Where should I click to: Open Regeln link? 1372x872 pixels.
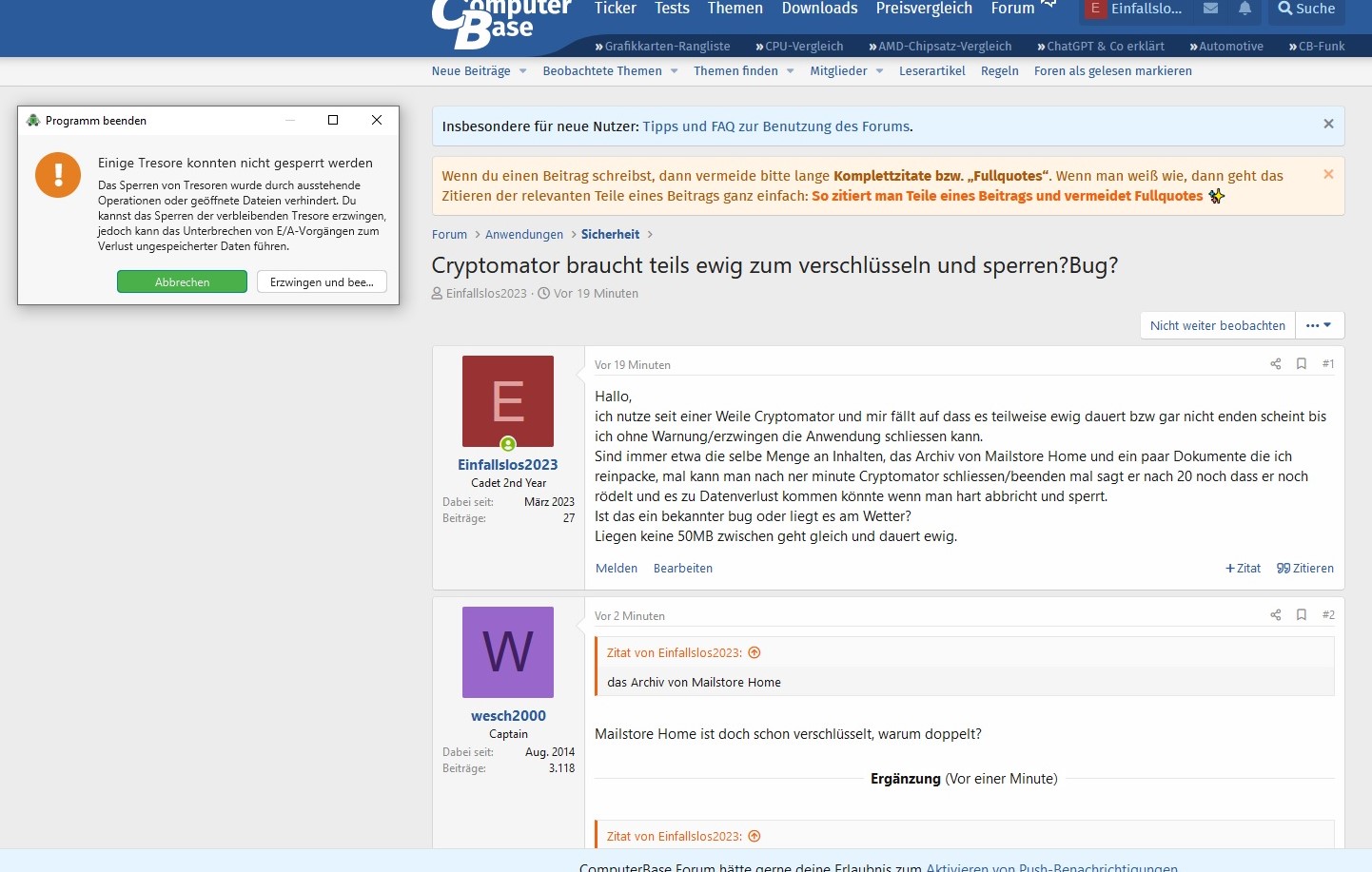point(999,71)
